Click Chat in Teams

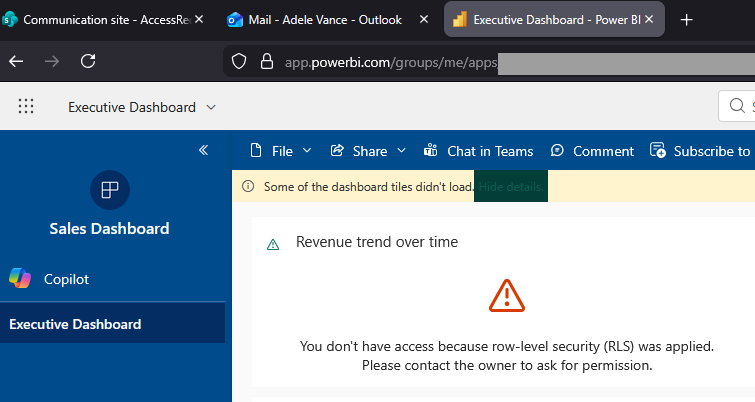(x=478, y=151)
